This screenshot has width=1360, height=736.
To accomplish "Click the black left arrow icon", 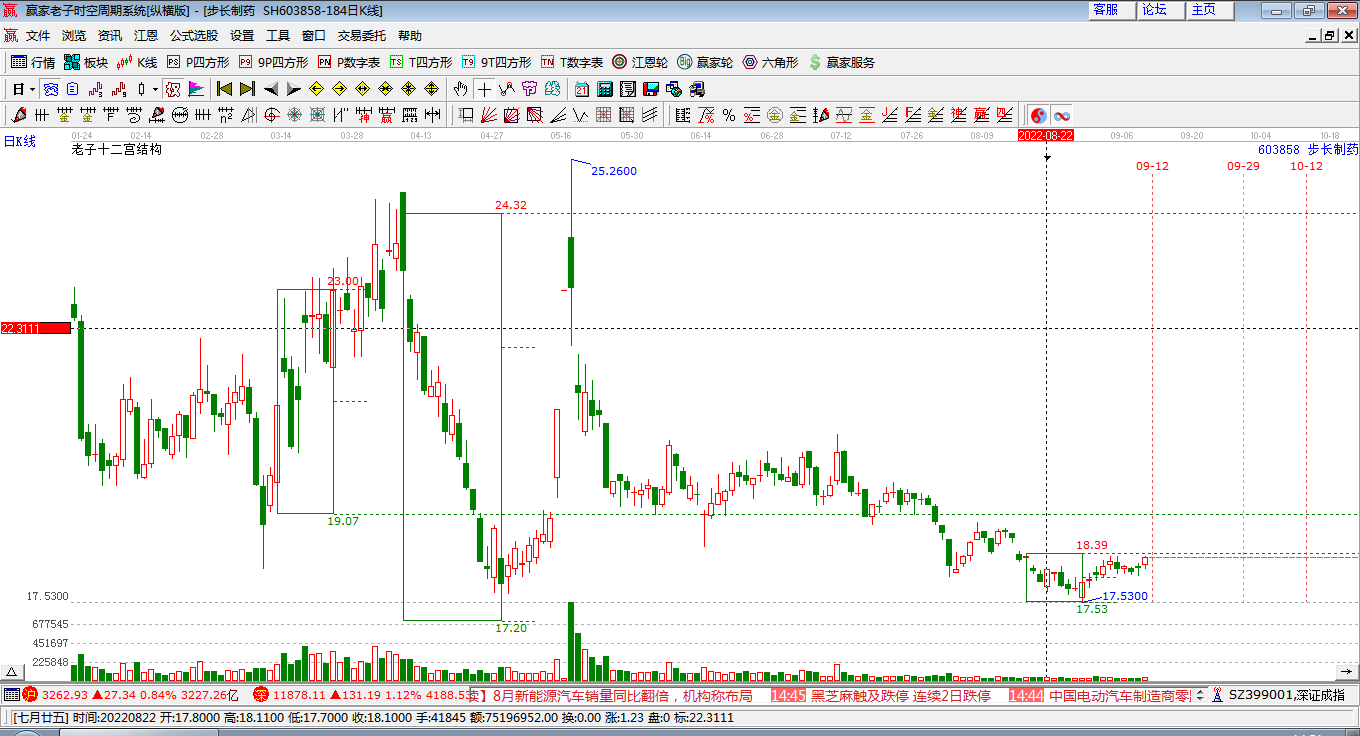I will [271, 89].
